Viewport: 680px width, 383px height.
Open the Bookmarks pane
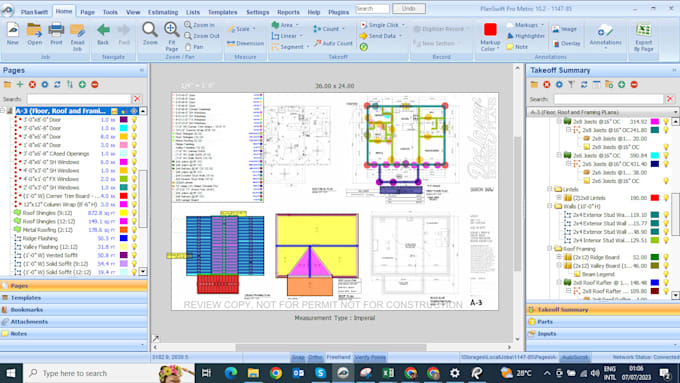click(x=74, y=310)
